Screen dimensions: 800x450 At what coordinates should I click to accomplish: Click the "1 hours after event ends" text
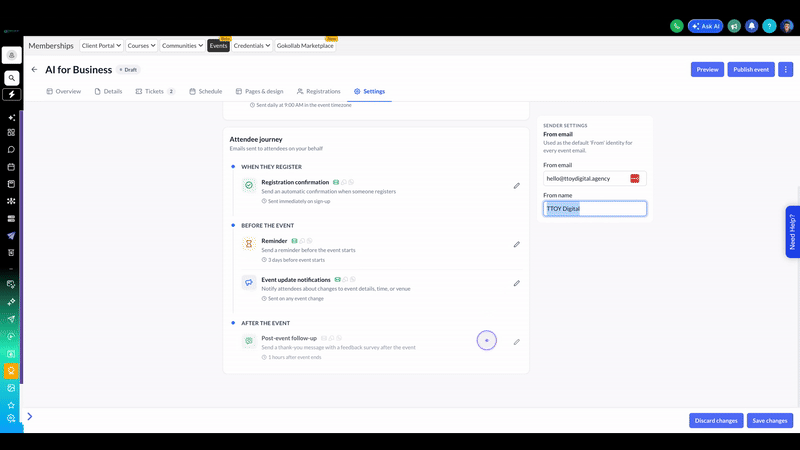[x=295, y=357]
